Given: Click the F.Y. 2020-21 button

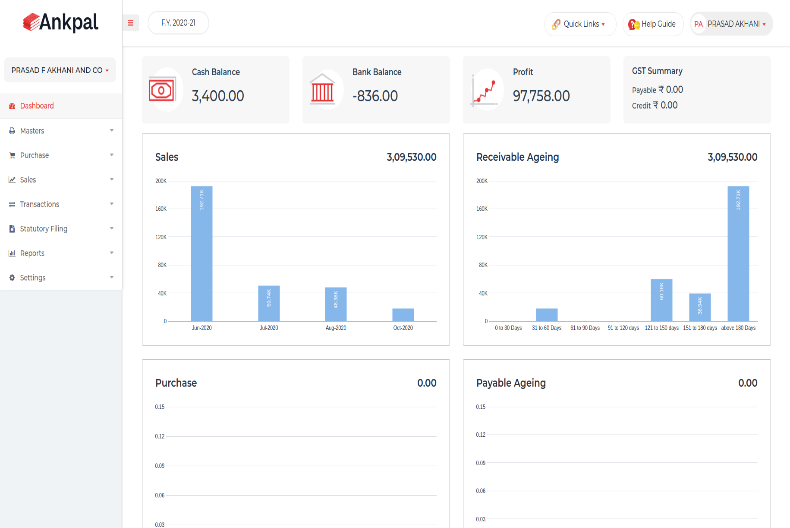Looking at the screenshot, I should point(178,23).
